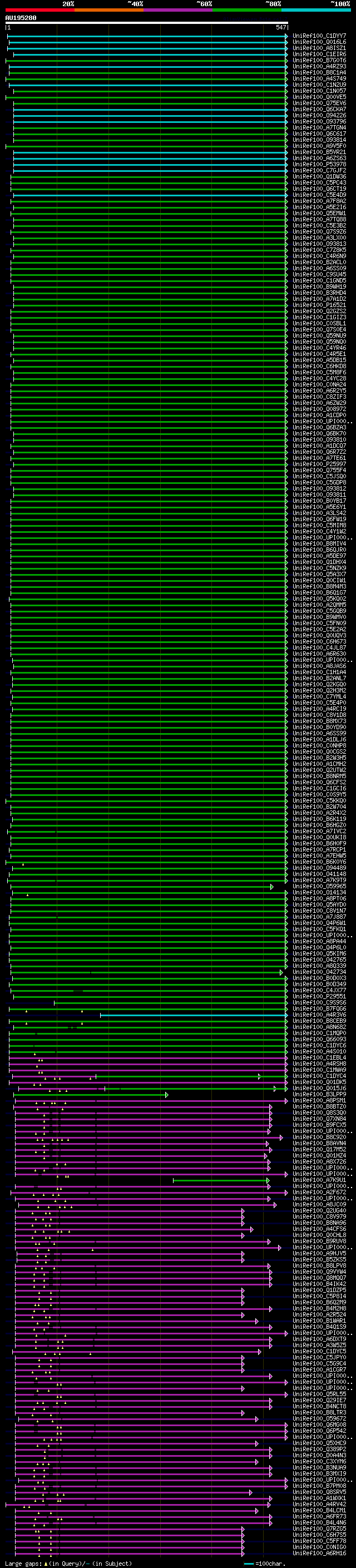Open hit UniRef100_A4RZ93

pos(319,66)
